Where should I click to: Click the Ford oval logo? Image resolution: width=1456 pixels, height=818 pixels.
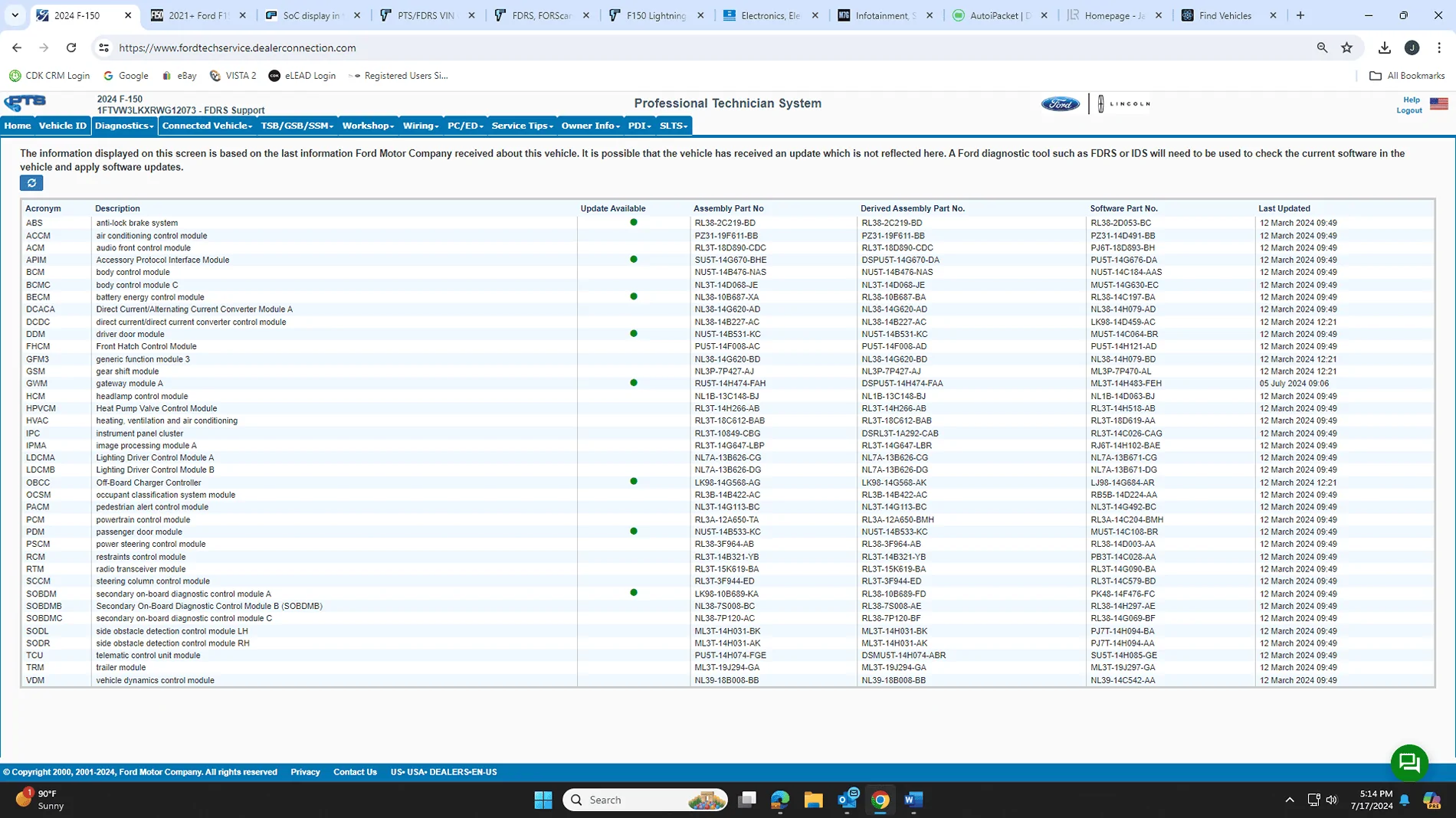[x=1060, y=104]
